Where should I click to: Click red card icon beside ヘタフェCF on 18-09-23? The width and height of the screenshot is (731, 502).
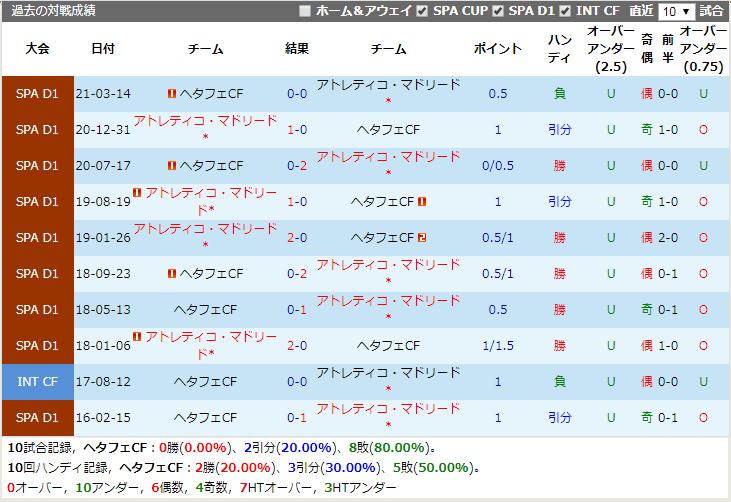172,274
